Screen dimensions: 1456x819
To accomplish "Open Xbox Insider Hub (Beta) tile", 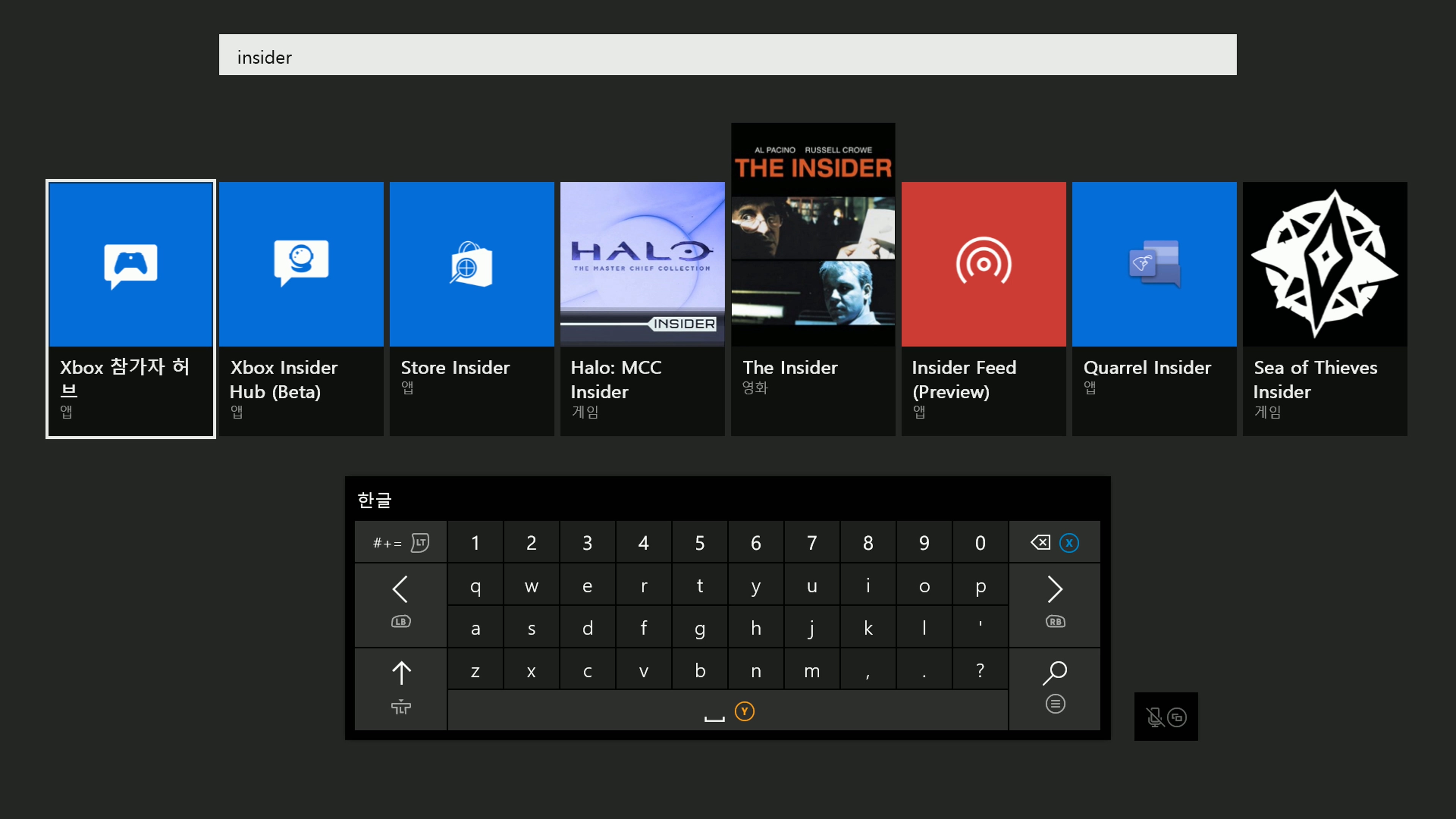I will pos(301,309).
